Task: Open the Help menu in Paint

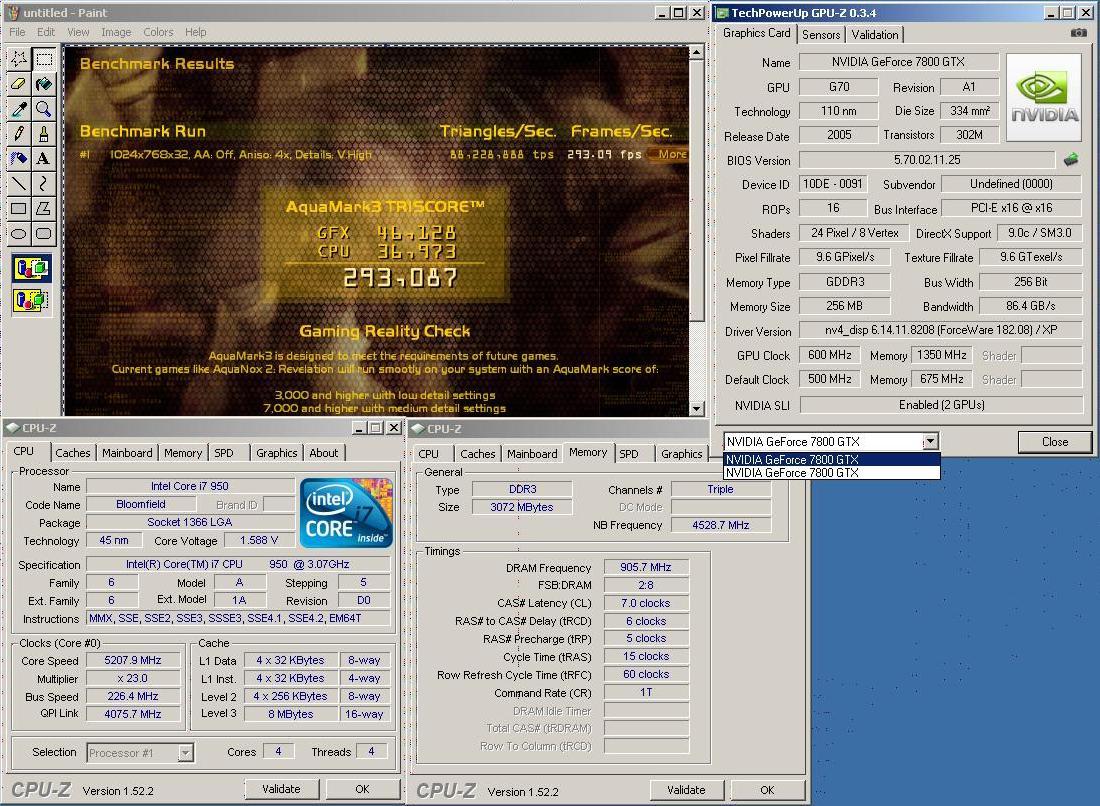Action: (x=196, y=32)
